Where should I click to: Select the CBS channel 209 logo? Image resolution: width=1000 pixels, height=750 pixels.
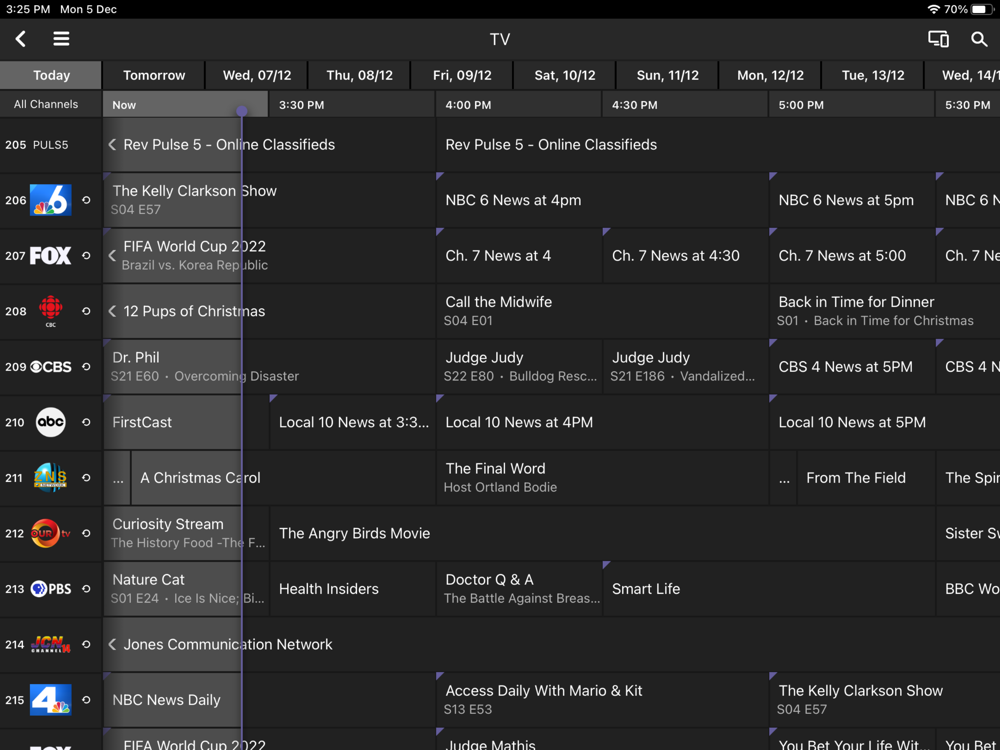[x=50, y=367]
